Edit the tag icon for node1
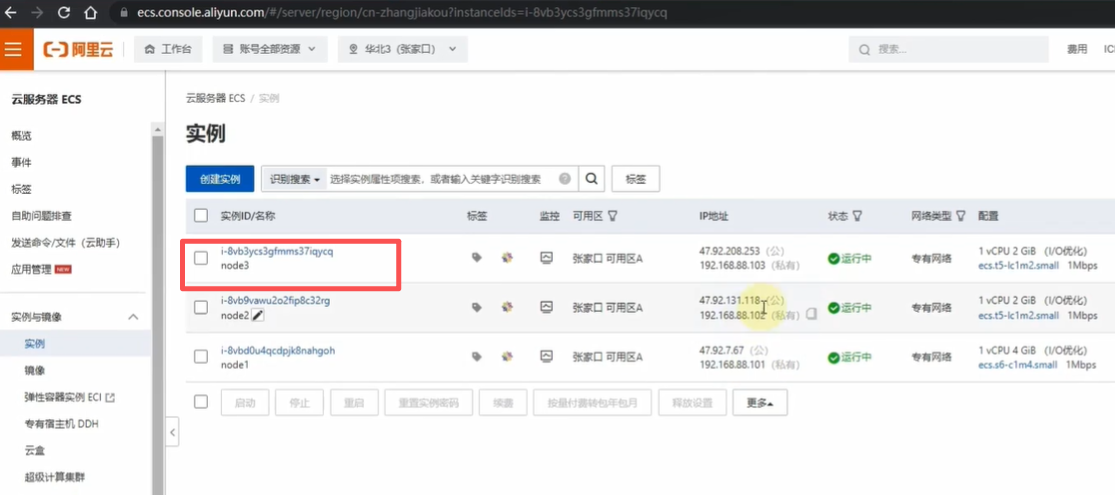This screenshot has height=495, width=1115. pyautogui.click(x=476, y=356)
